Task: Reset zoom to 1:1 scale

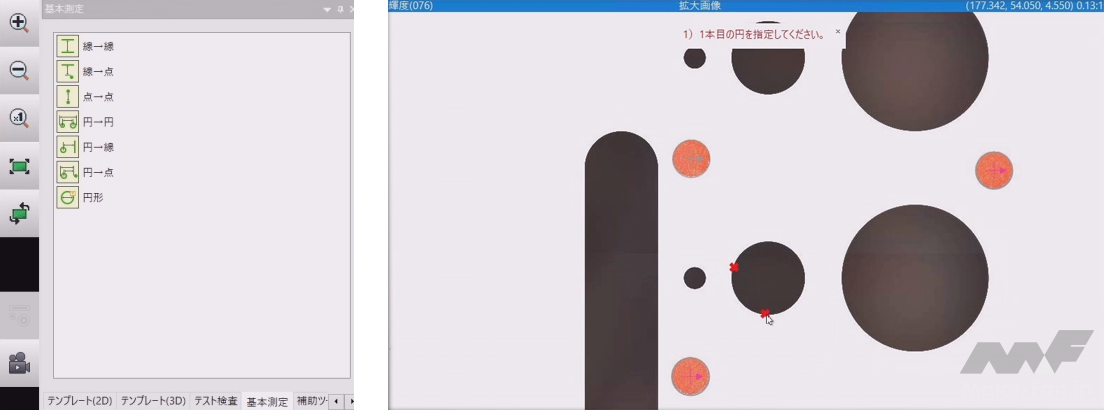Action: point(19,118)
